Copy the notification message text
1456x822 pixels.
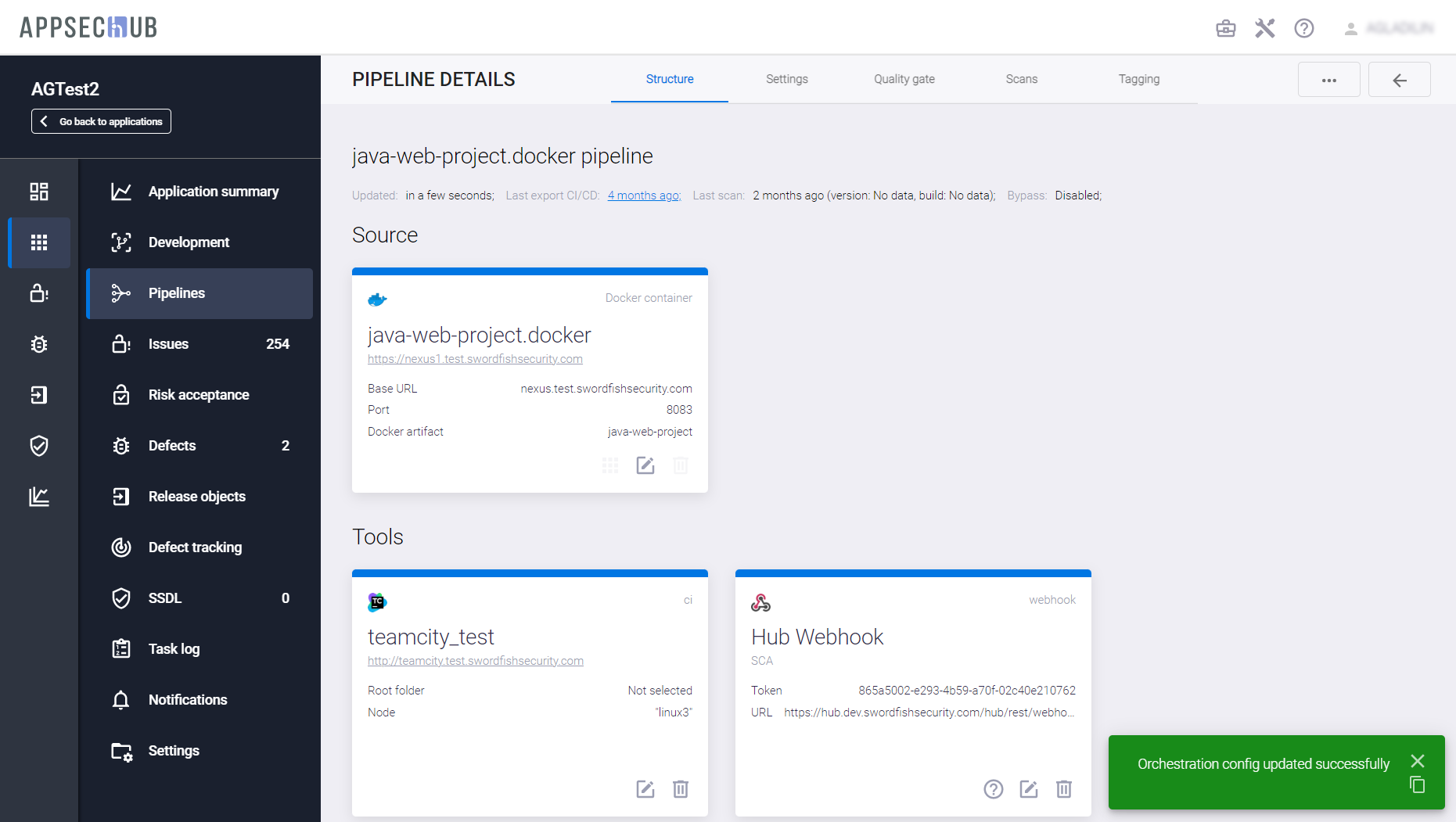[1417, 784]
